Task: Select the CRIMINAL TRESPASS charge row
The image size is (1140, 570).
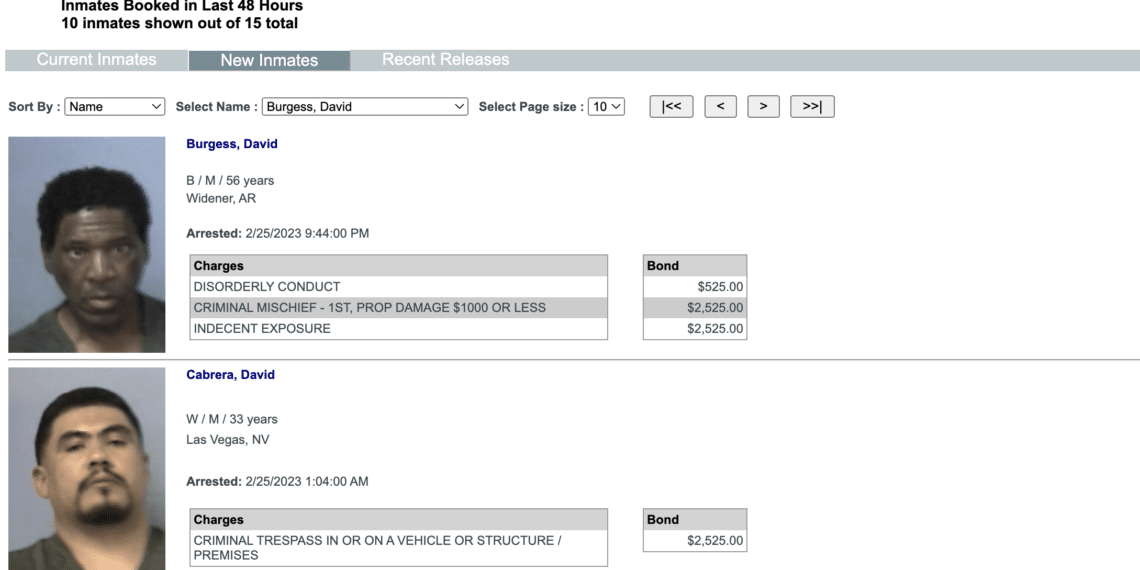Action: point(398,548)
